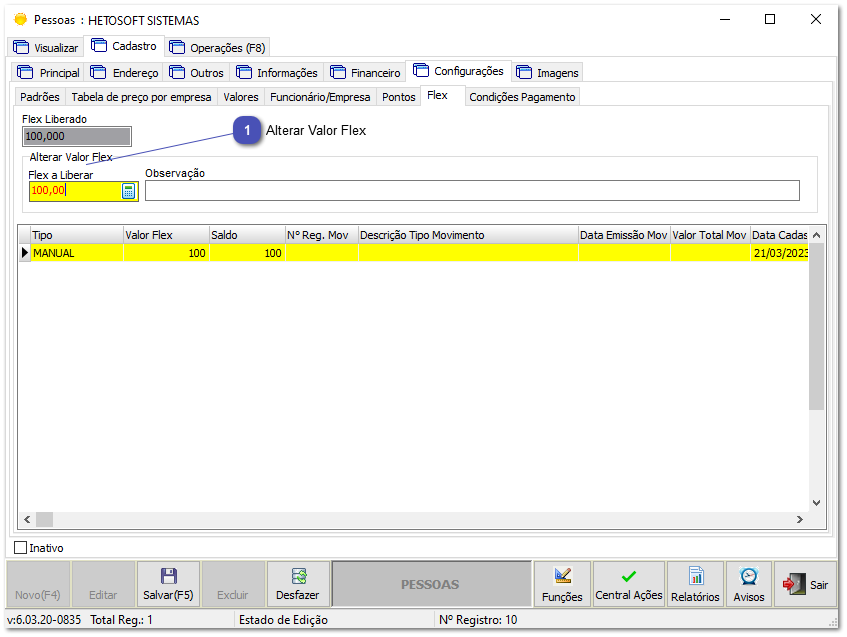The height and width of the screenshot is (637, 847).
Task: Click the Operações (F8) tab
Action: click(217, 47)
